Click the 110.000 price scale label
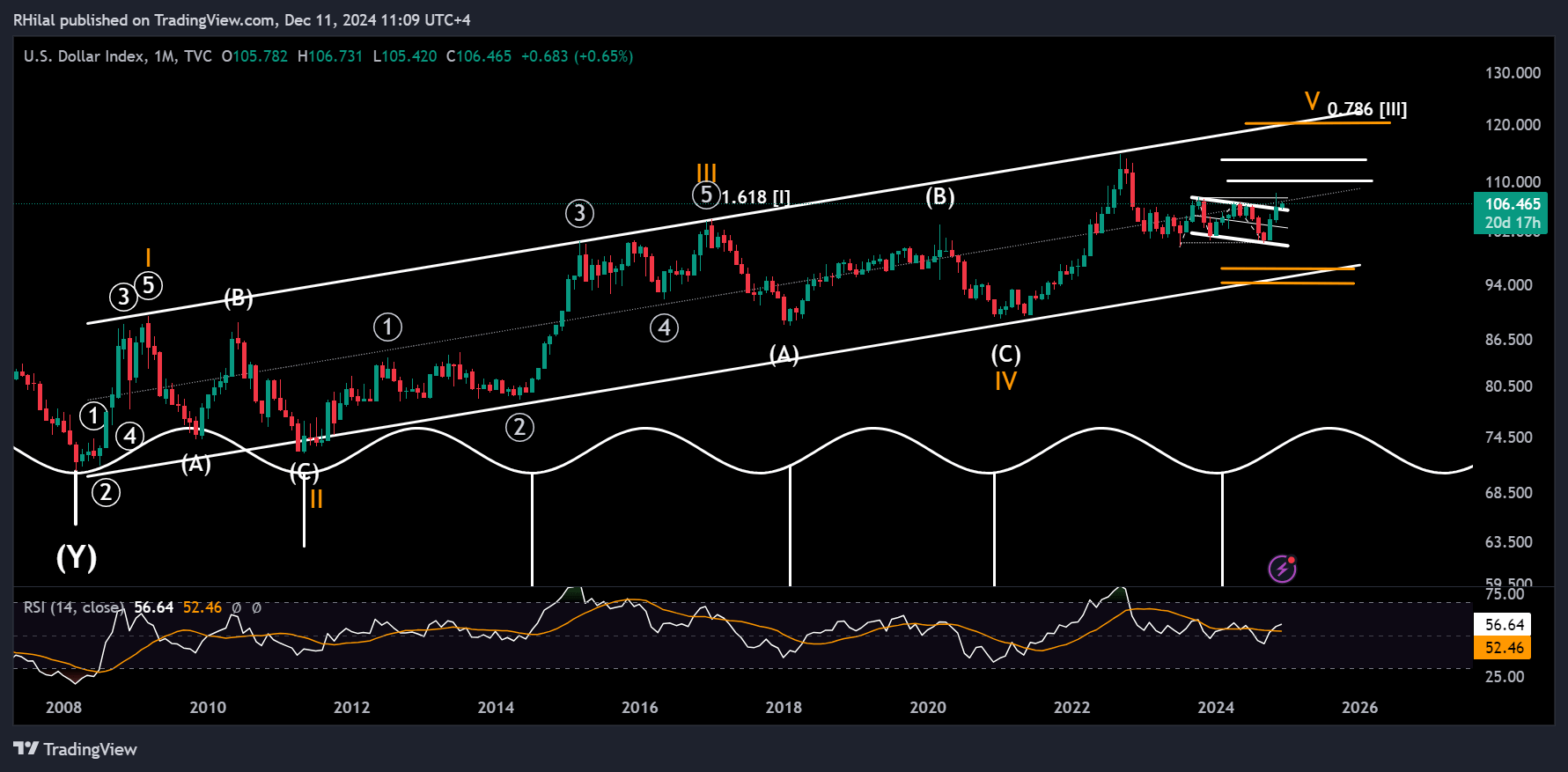The width and height of the screenshot is (1568, 772). coord(1513,182)
